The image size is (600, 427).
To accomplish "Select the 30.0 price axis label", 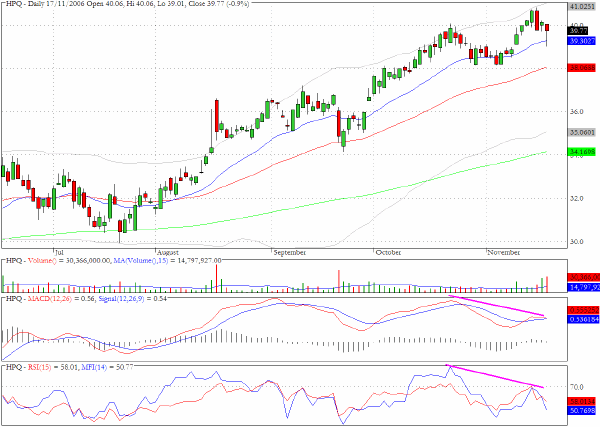I will tap(576, 242).
